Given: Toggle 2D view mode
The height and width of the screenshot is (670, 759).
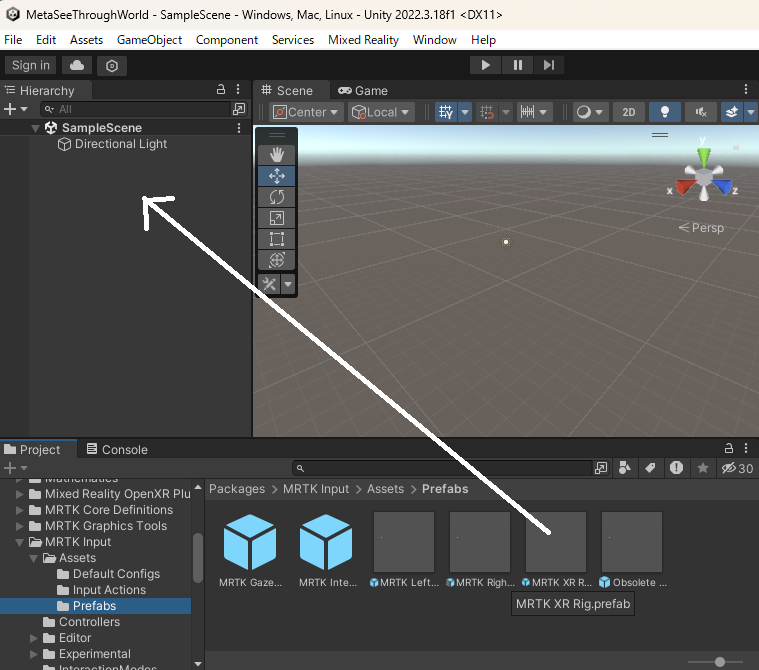Looking at the screenshot, I should pos(628,112).
